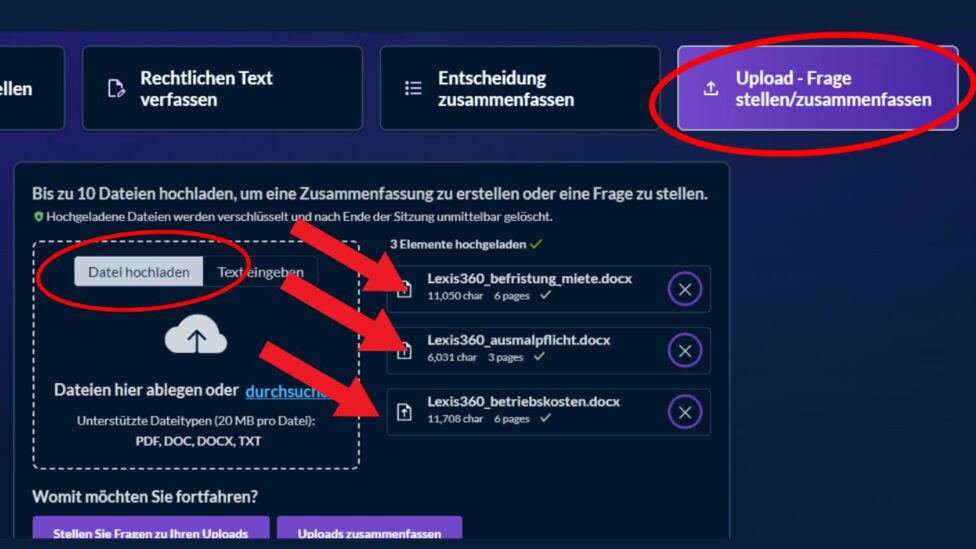
Task: Select the Upload - Frage stellen/zusammenfassen tab
Action: coord(817,88)
